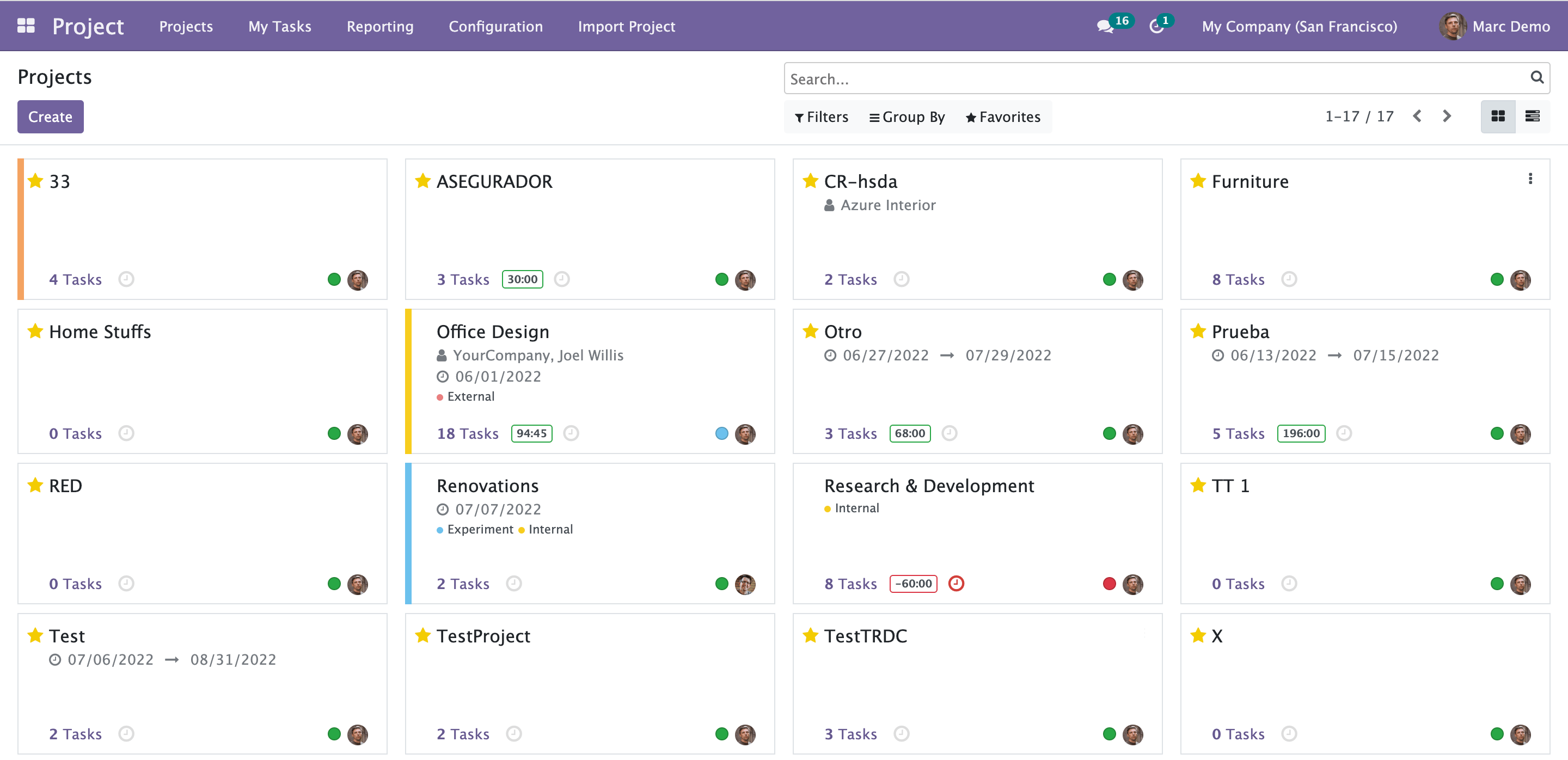Unfavorite the Furniture project via its star
Image resolution: width=1568 pixels, height=760 pixels.
(x=1198, y=181)
